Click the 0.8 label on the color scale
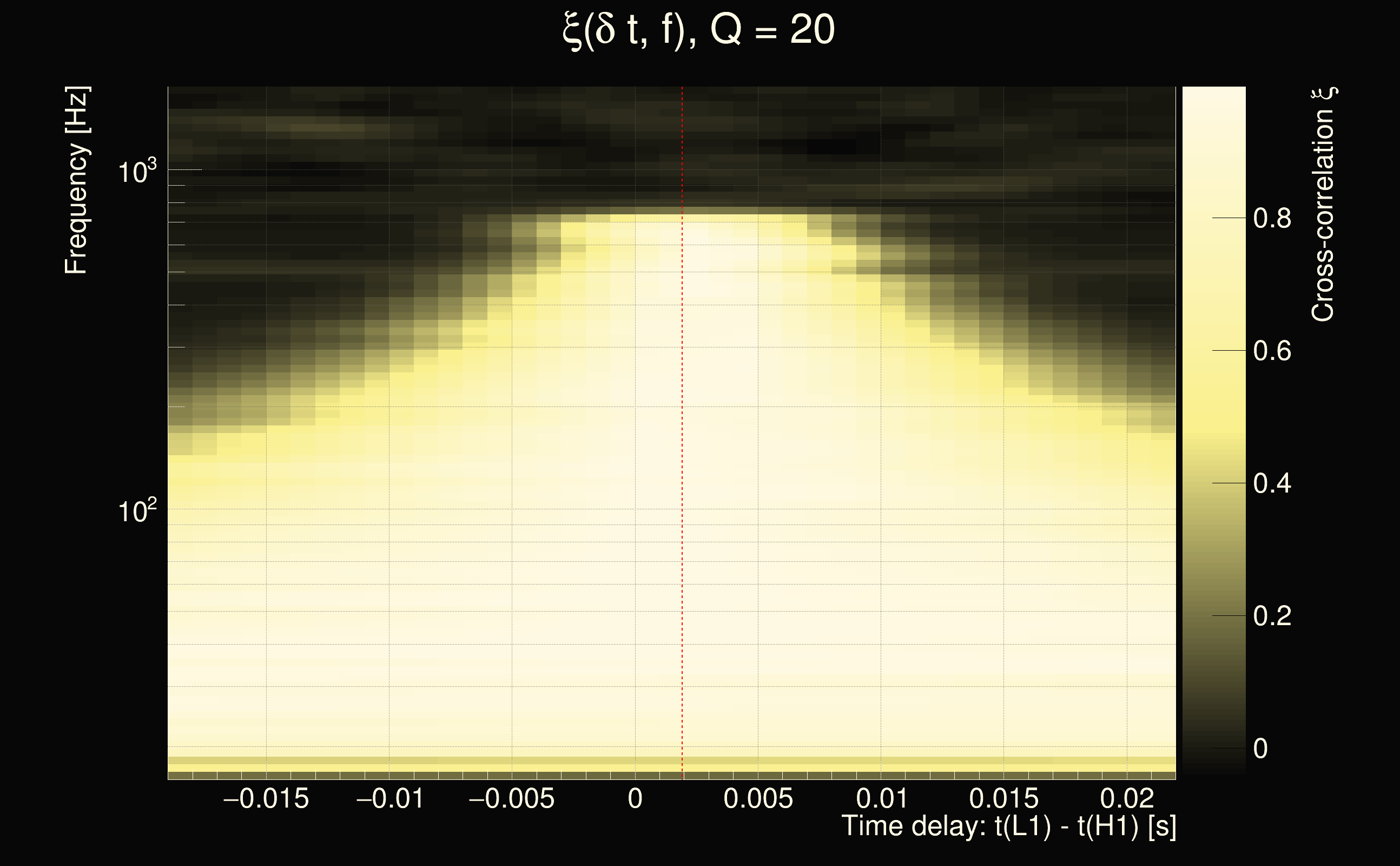This screenshot has height=866, width=1400. 1272,218
